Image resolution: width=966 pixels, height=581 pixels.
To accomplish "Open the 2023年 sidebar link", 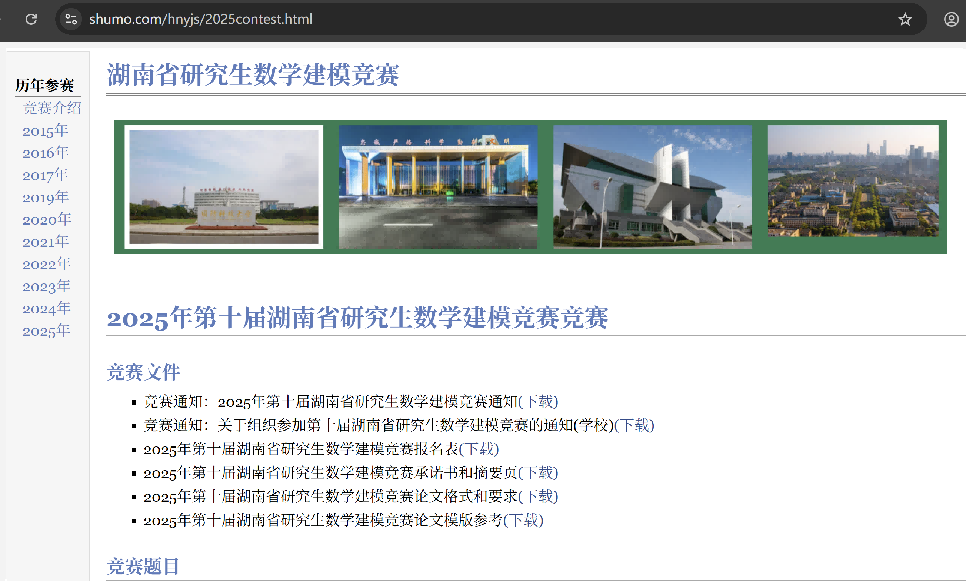I will point(46,286).
